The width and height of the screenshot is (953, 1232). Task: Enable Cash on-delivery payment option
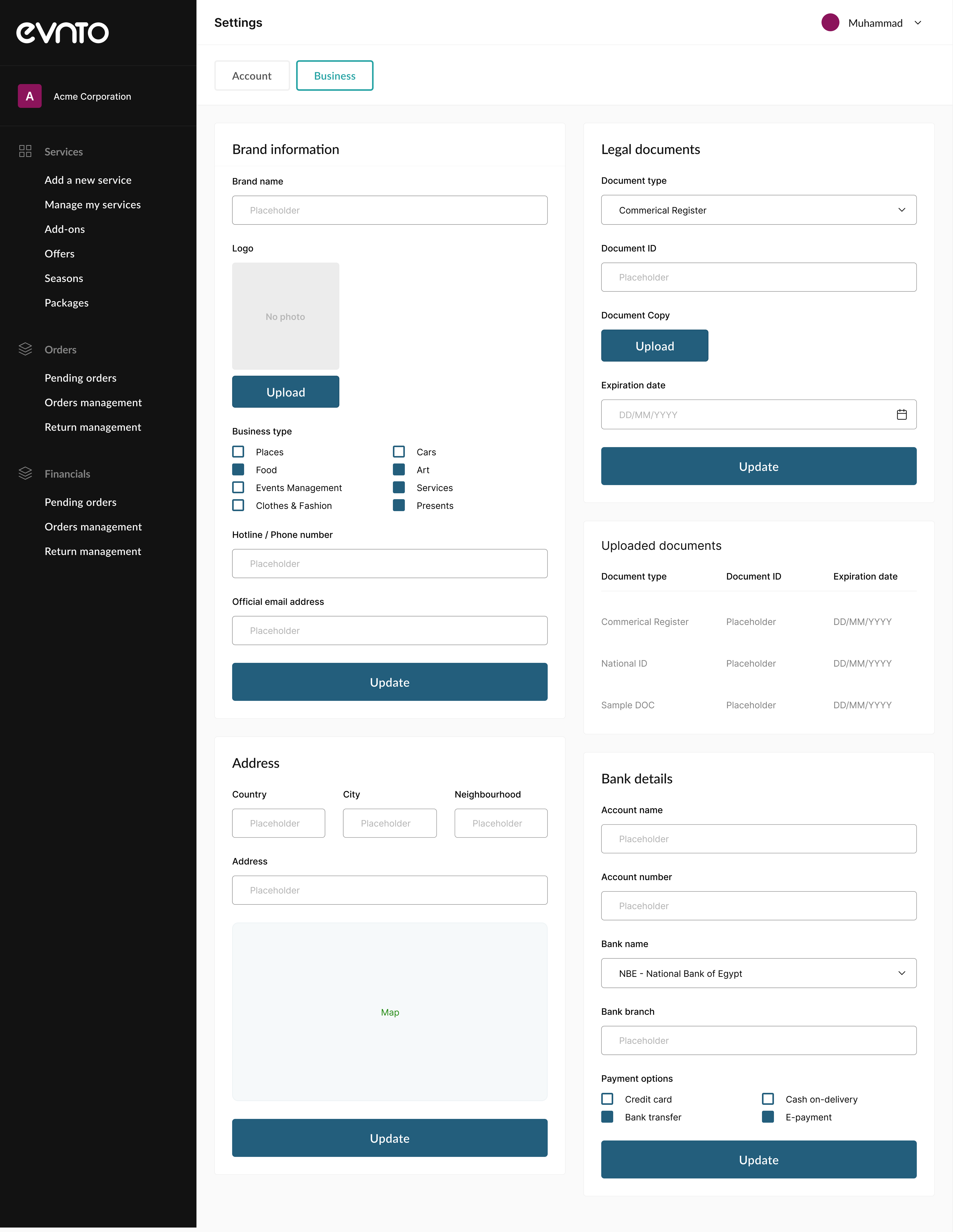pyautogui.click(x=768, y=1099)
